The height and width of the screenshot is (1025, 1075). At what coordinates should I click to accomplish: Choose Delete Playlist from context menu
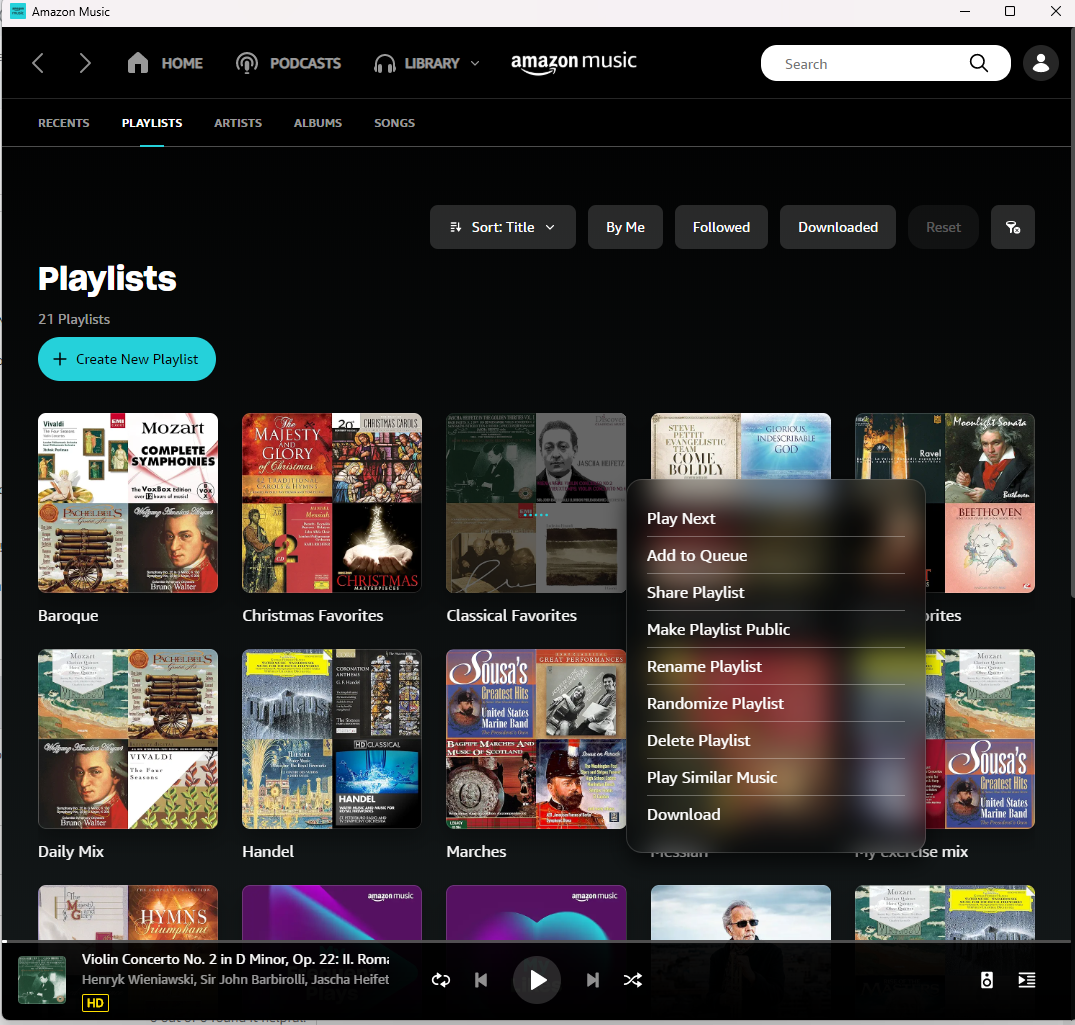[698, 740]
